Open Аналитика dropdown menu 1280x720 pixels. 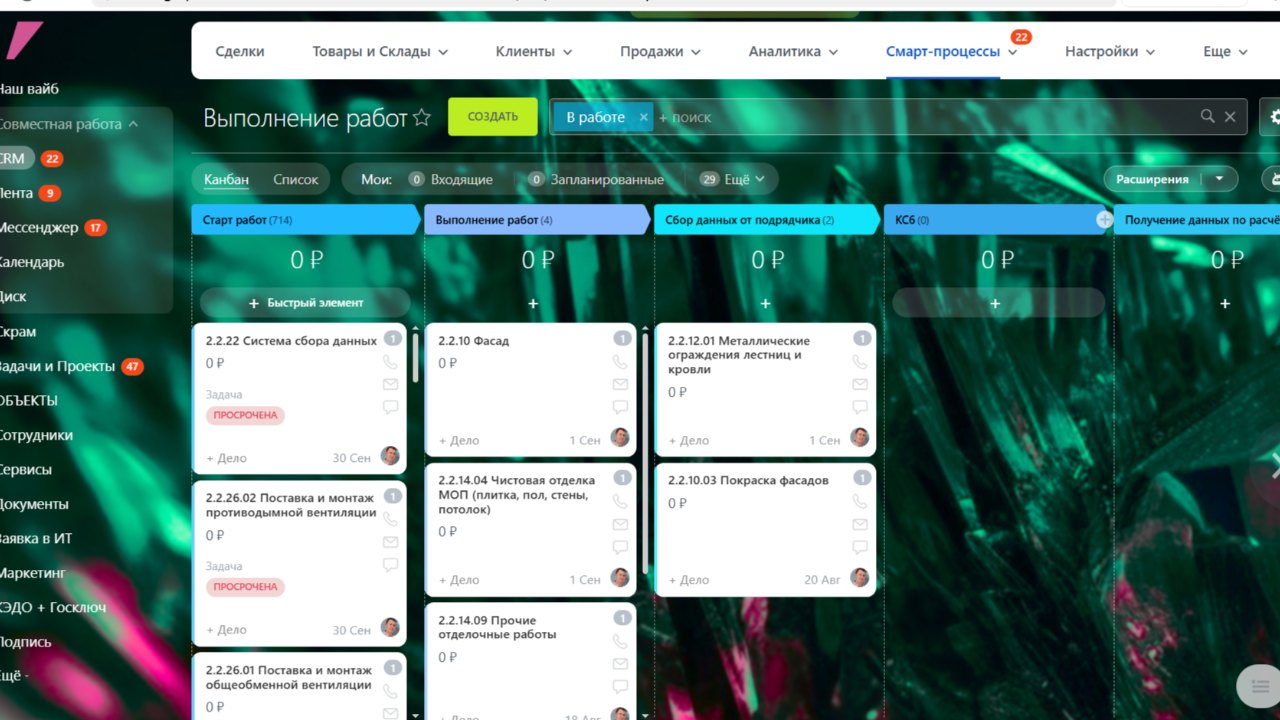793,51
